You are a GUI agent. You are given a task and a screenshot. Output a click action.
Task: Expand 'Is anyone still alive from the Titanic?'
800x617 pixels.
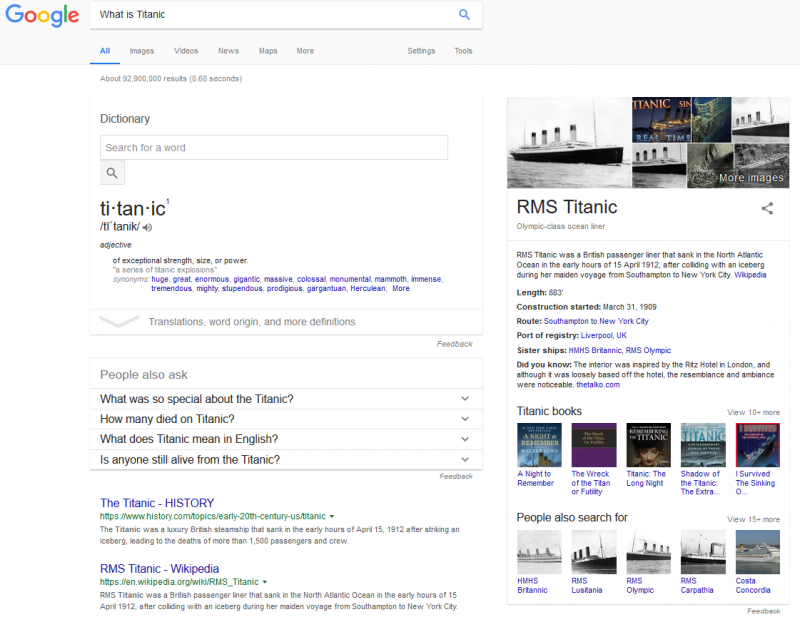point(286,460)
